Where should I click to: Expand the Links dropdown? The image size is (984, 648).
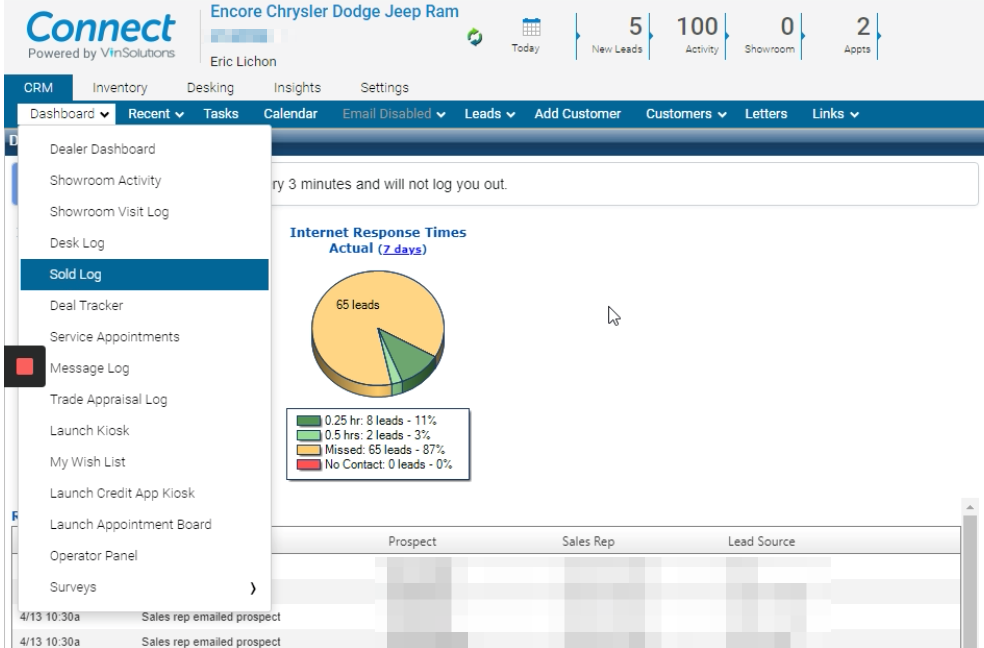(835, 114)
